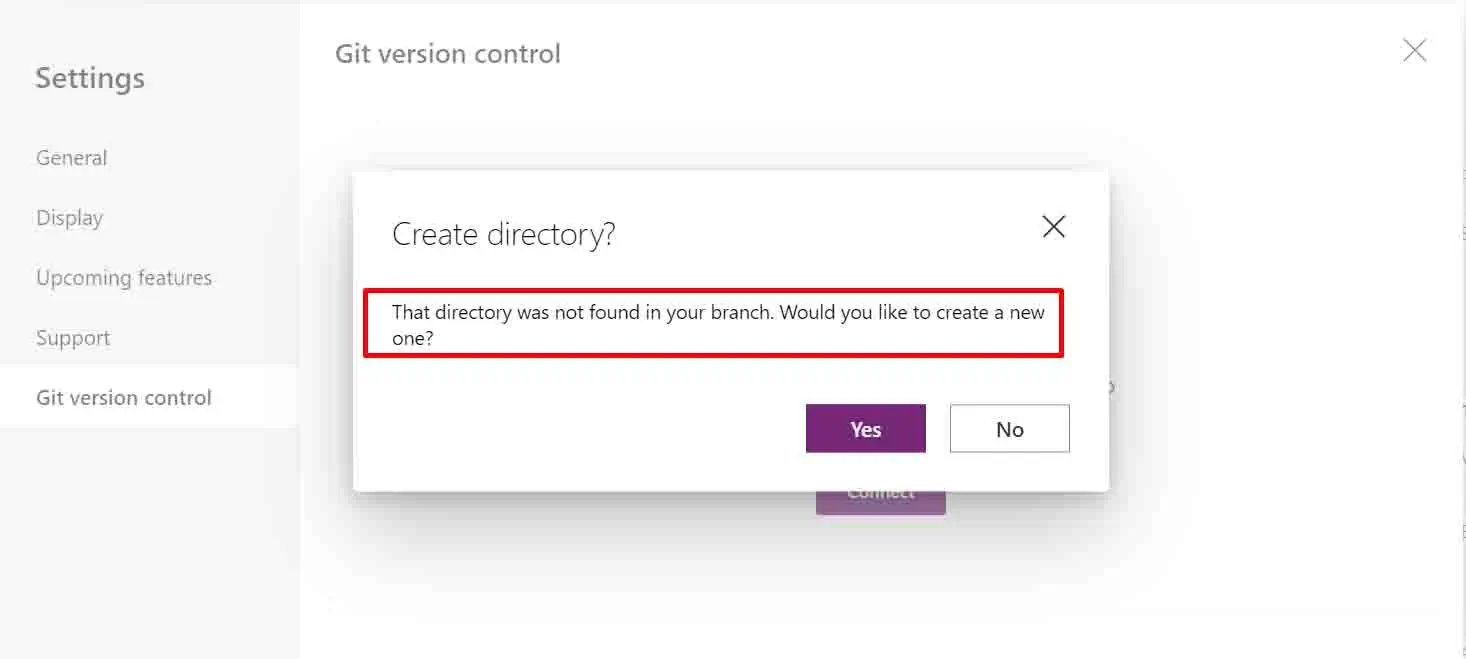The width and height of the screenshot is (1466, 659).
Task: Click the red outline around the dialog message
Action: 713,291
